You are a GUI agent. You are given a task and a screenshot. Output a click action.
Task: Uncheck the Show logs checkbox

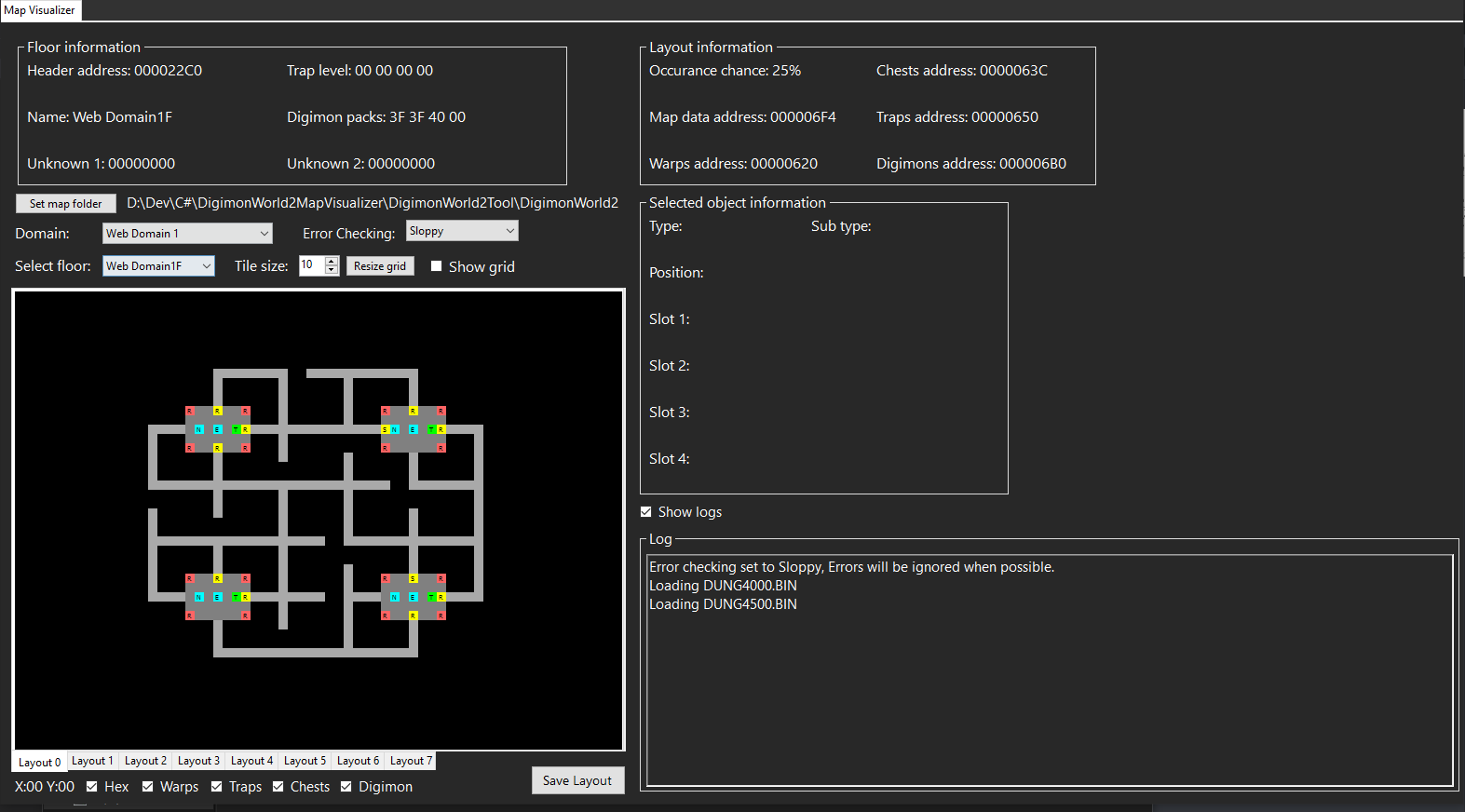coord(646,512)
